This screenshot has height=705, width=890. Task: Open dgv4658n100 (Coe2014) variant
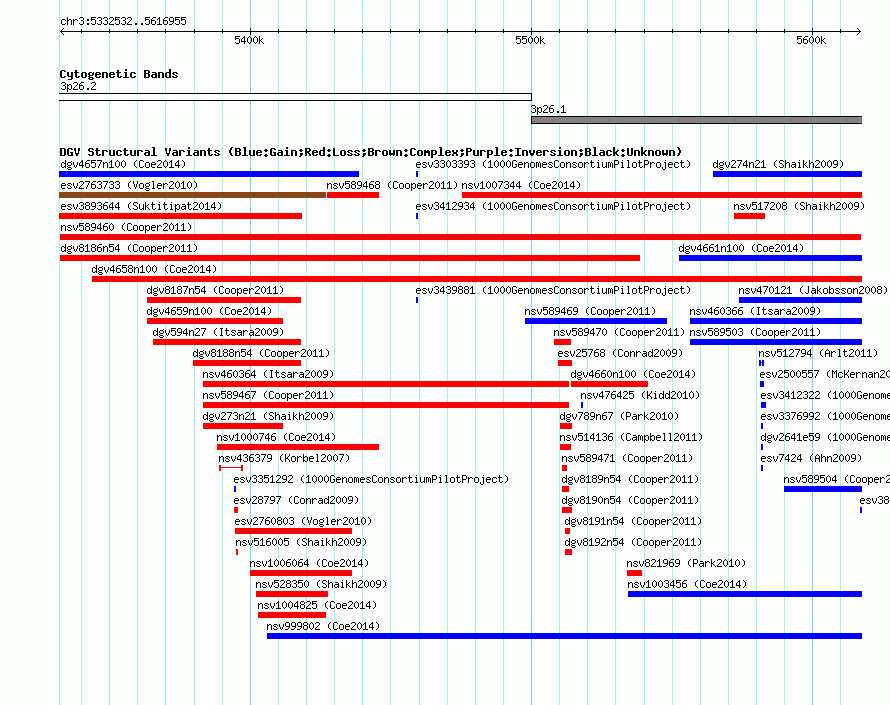point(477,279)
